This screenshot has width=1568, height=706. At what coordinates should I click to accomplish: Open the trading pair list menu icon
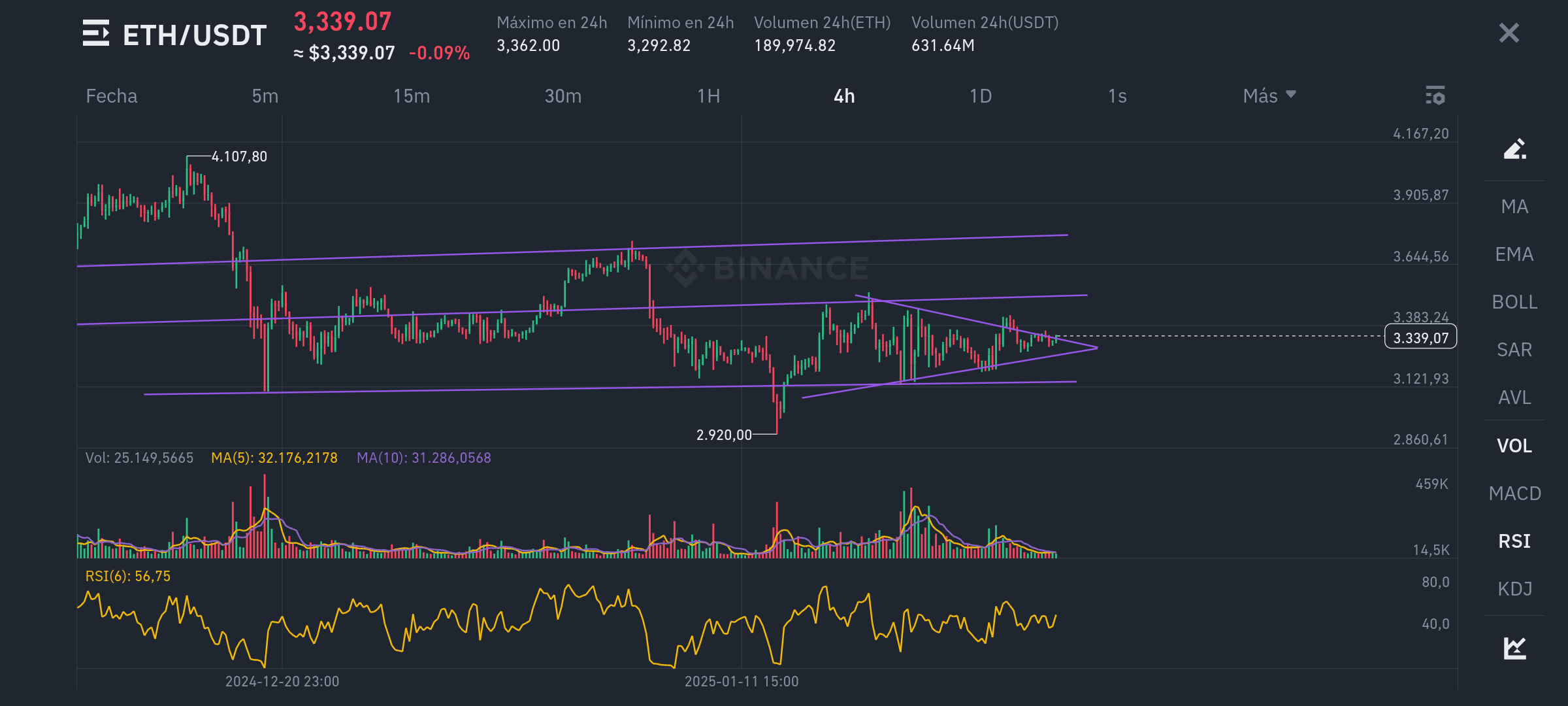pyautogui.click(x=95, y=33)
